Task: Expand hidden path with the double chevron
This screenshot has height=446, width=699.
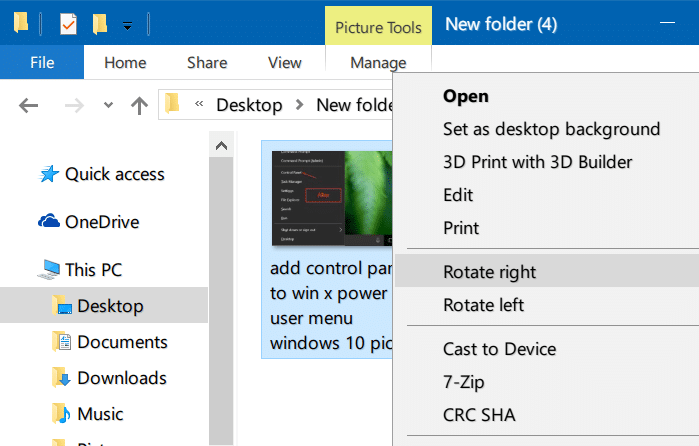Action: (x=199, y=103)
